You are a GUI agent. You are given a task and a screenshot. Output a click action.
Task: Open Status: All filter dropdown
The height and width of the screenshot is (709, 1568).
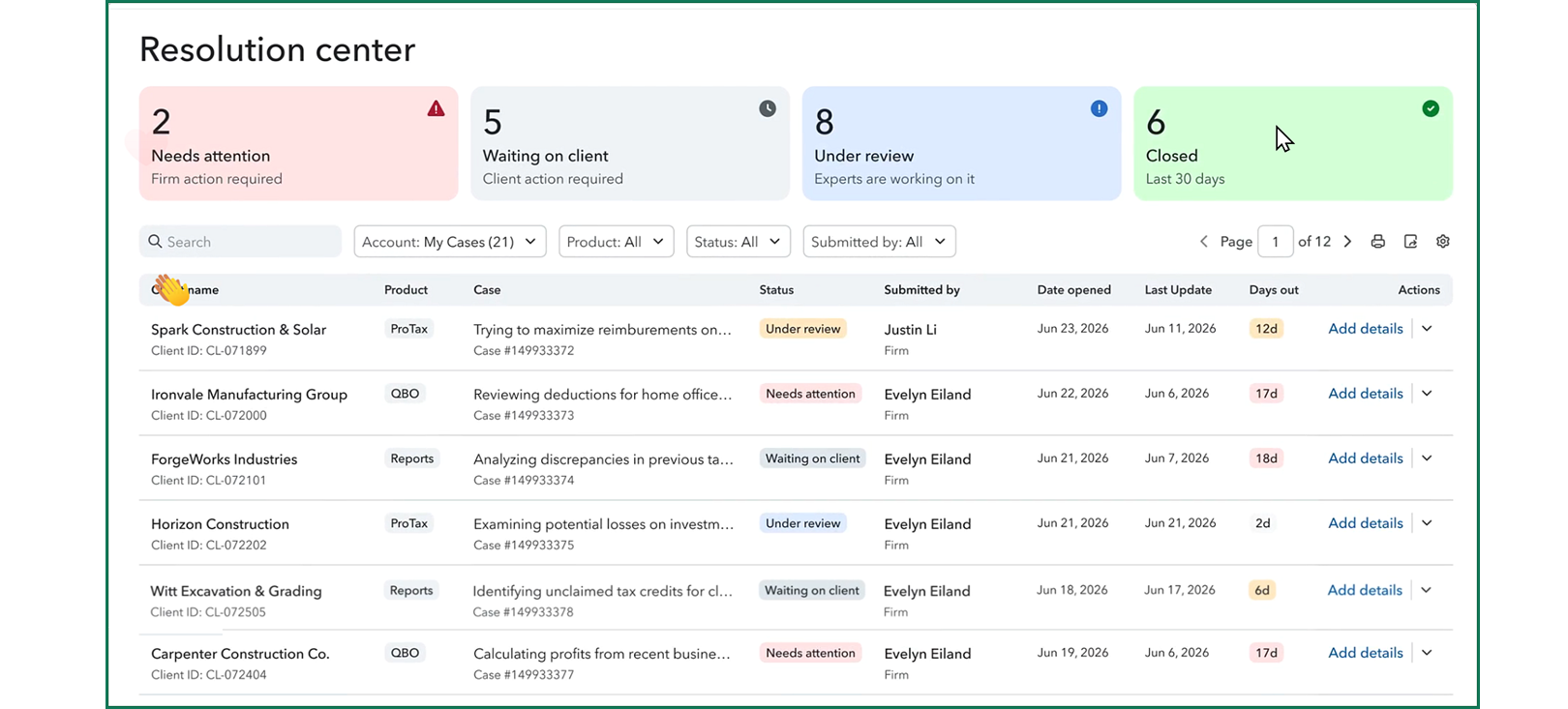point(739,242)
